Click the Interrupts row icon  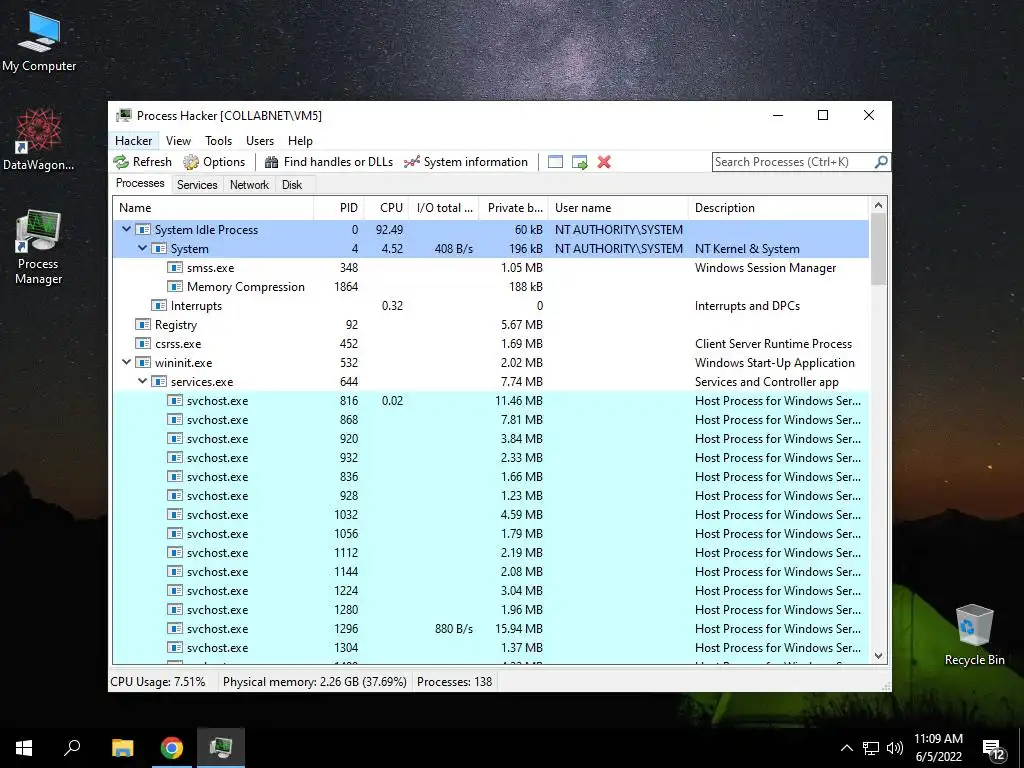click(159, 306)
